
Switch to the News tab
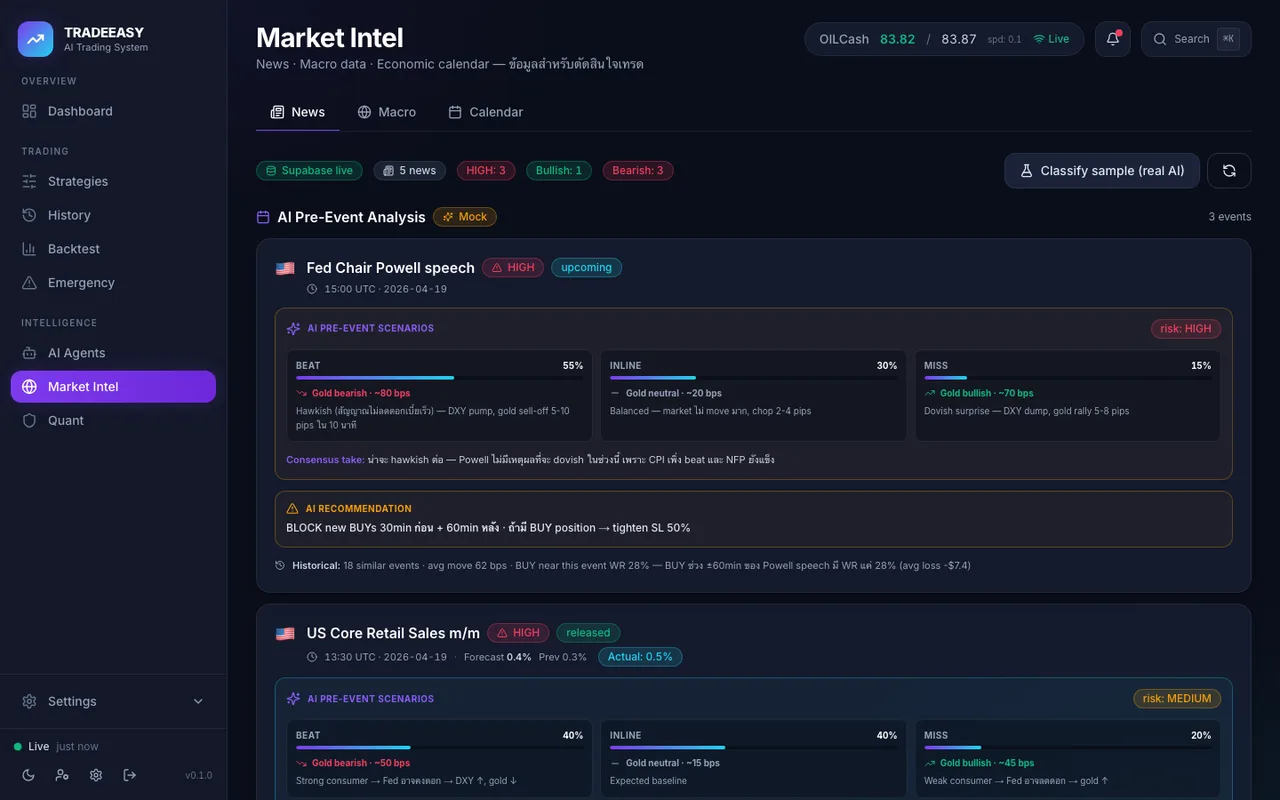(x=298, y=112)
